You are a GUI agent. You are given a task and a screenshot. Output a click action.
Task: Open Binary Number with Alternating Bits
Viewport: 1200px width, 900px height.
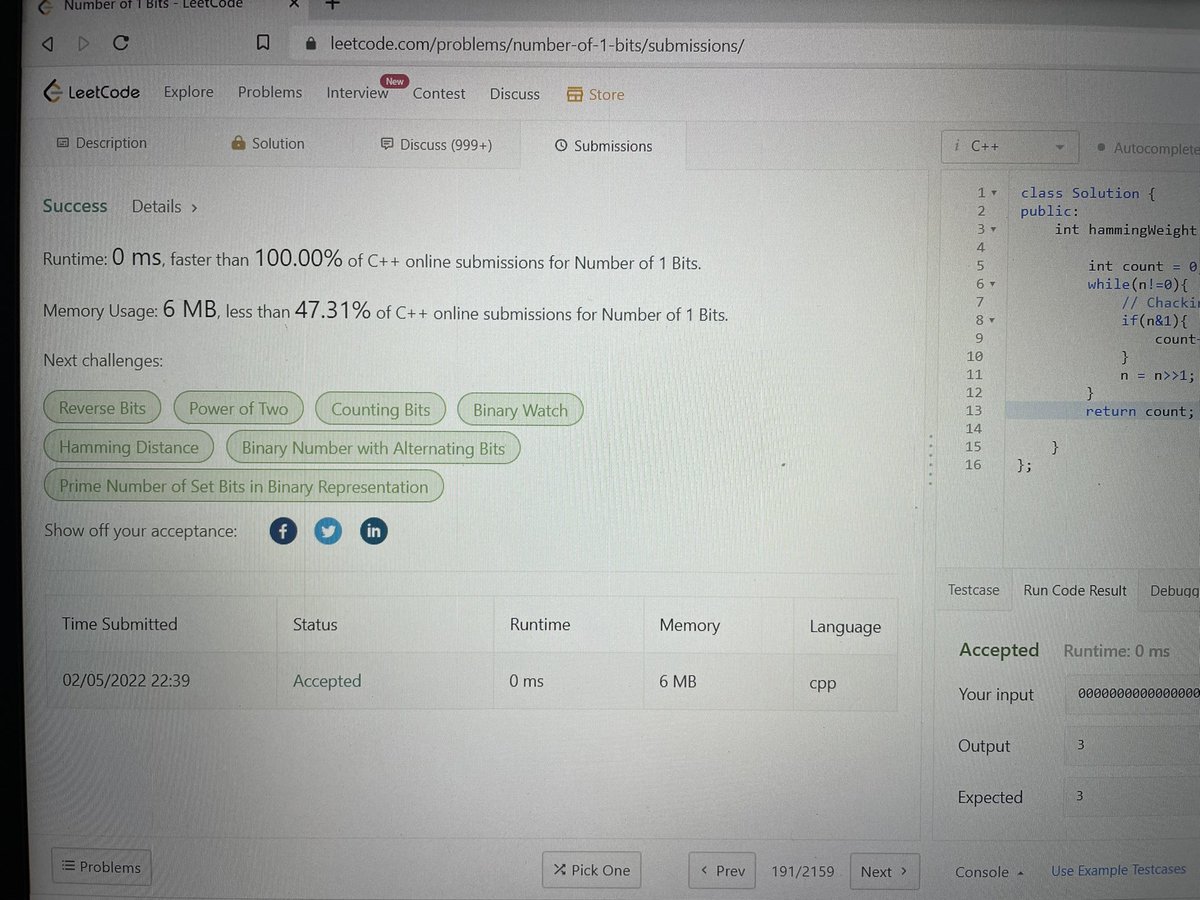373,448
